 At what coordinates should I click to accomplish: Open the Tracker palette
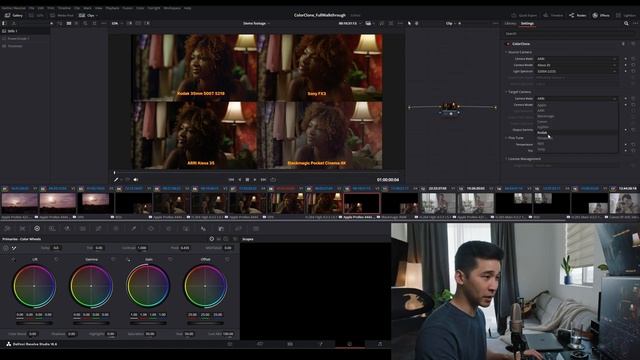click(168, 229)
